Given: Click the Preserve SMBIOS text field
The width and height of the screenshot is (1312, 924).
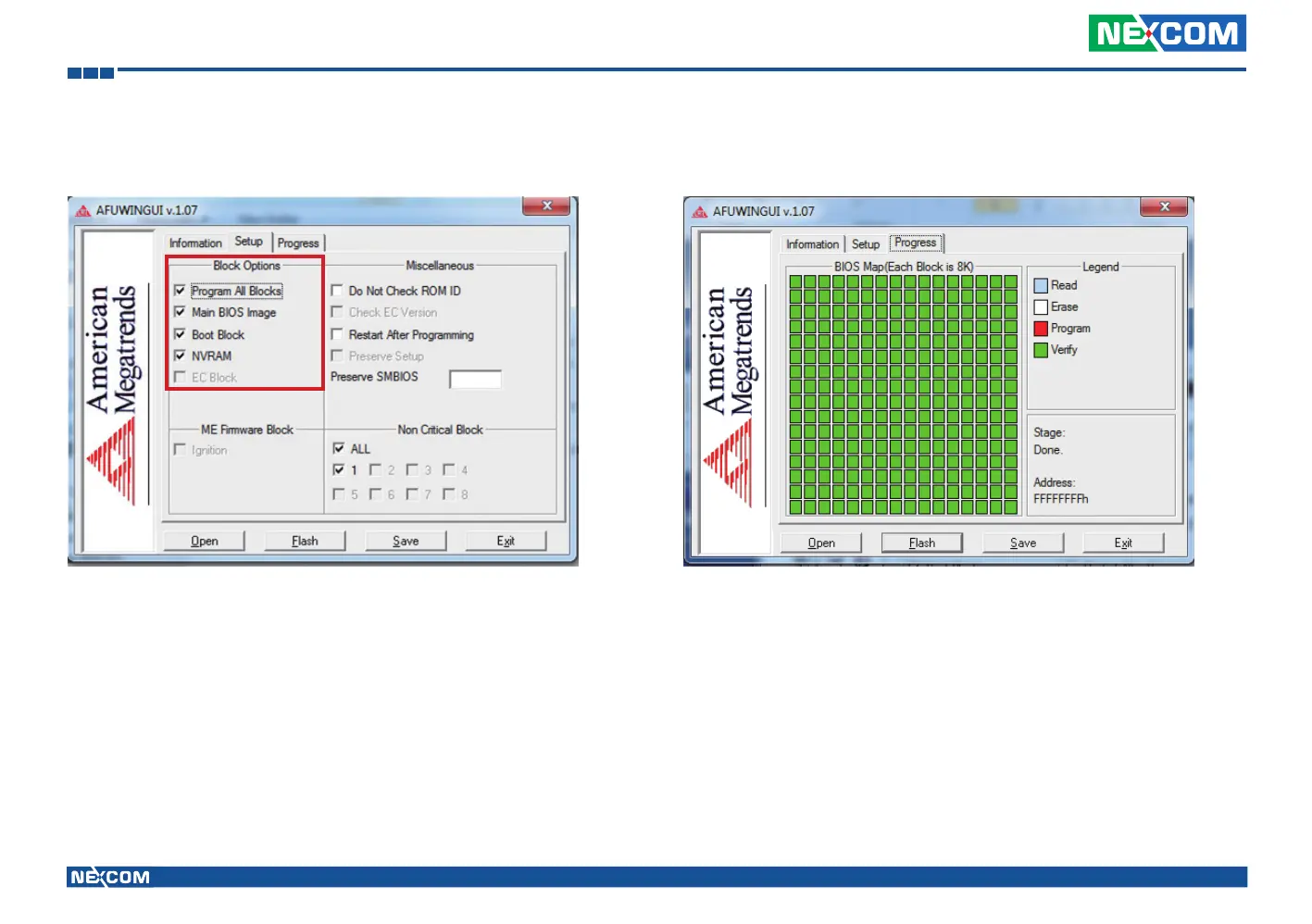Looking at the screenshot, I should [475, 379].
